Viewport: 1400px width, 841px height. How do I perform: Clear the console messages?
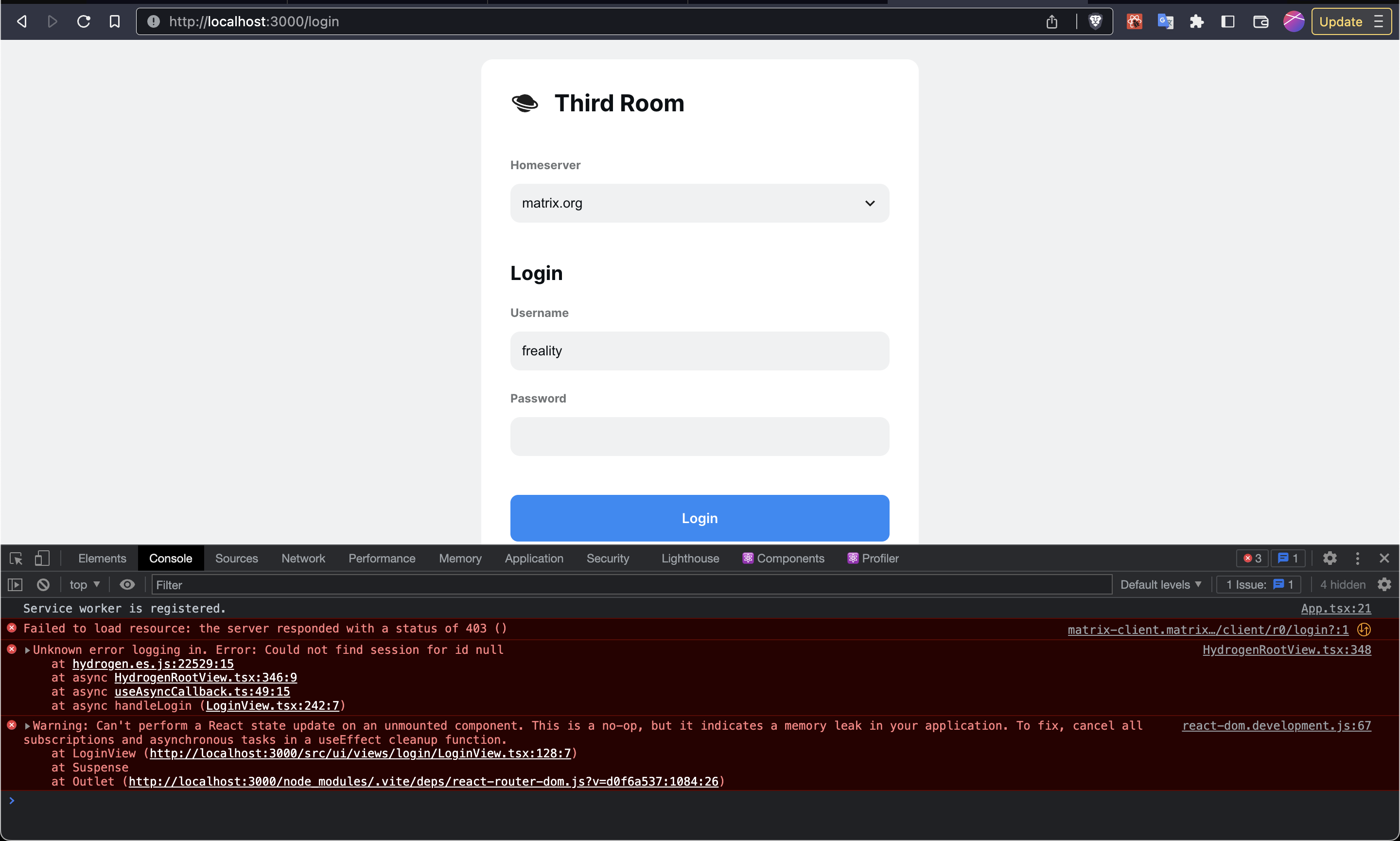tap(43, 584)
